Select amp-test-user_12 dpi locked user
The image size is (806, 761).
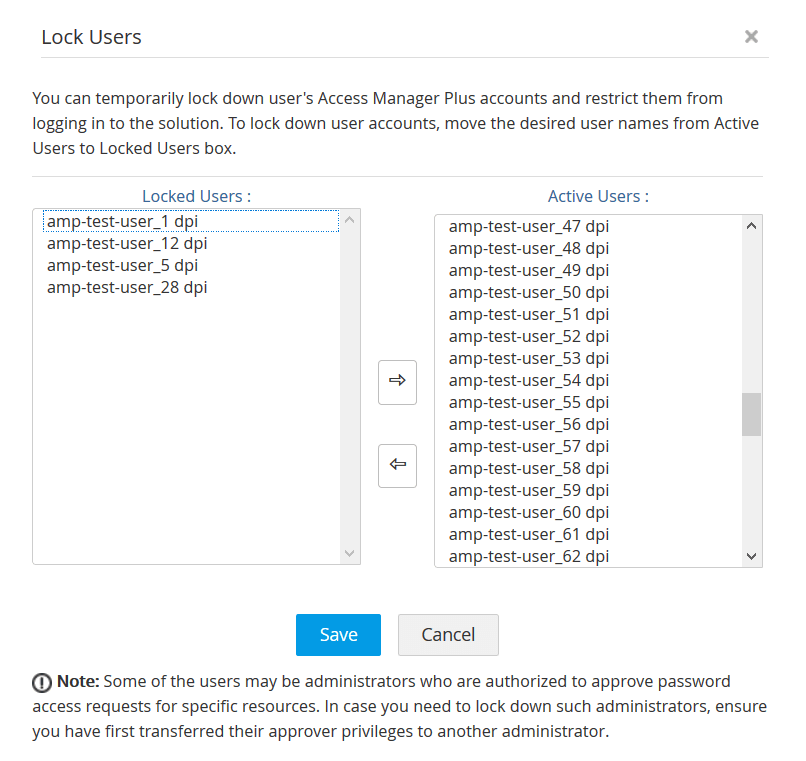(127, 244)
